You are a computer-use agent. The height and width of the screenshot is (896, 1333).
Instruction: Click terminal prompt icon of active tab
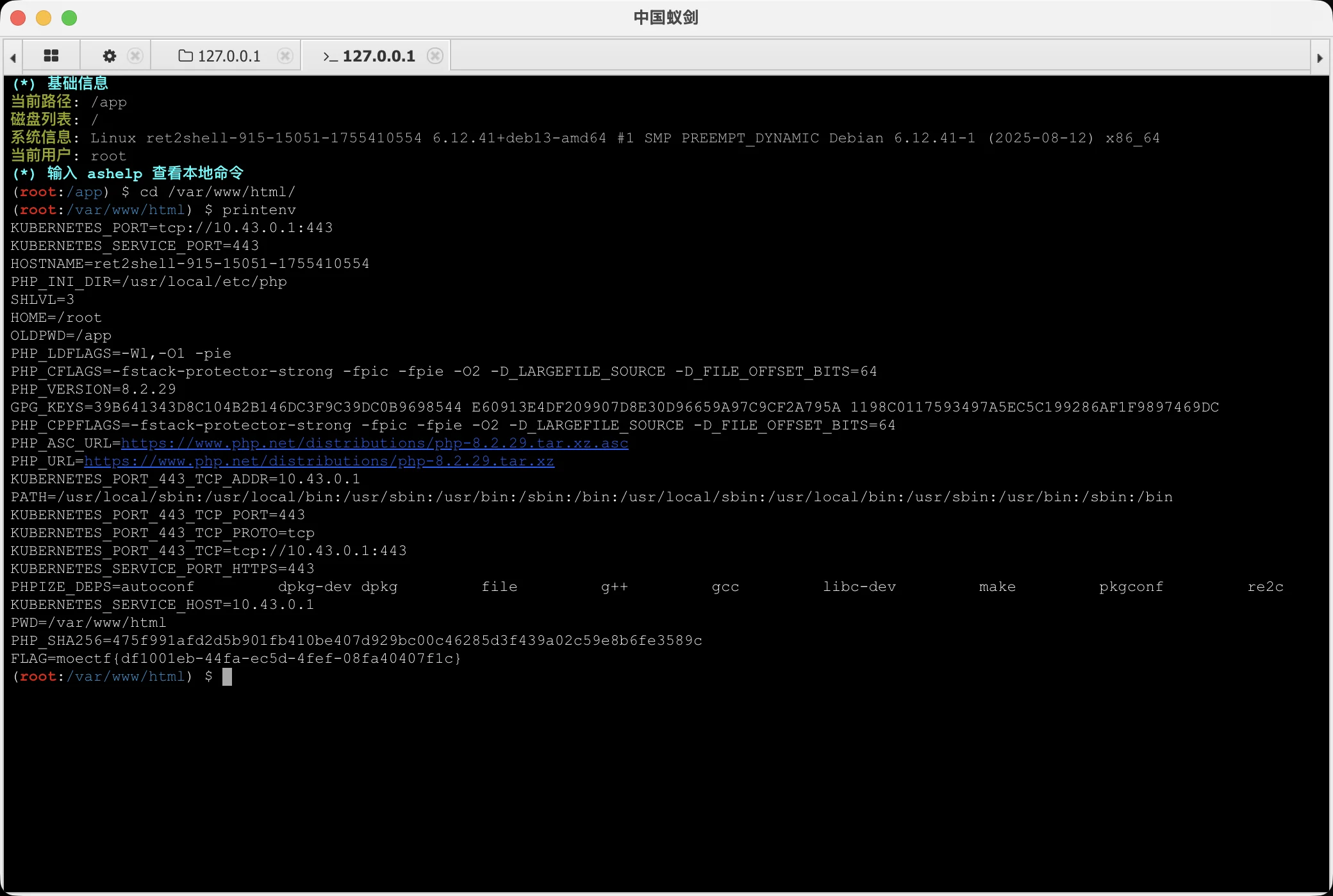pyautogui.click(x=330, y=56)
